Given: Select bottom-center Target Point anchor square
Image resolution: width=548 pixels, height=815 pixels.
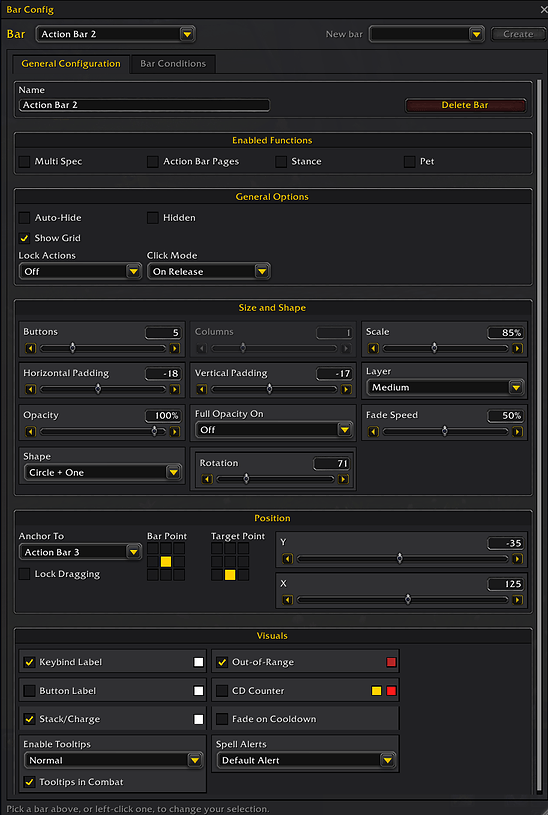Looking at the screenshot, I should click(230, 574).
